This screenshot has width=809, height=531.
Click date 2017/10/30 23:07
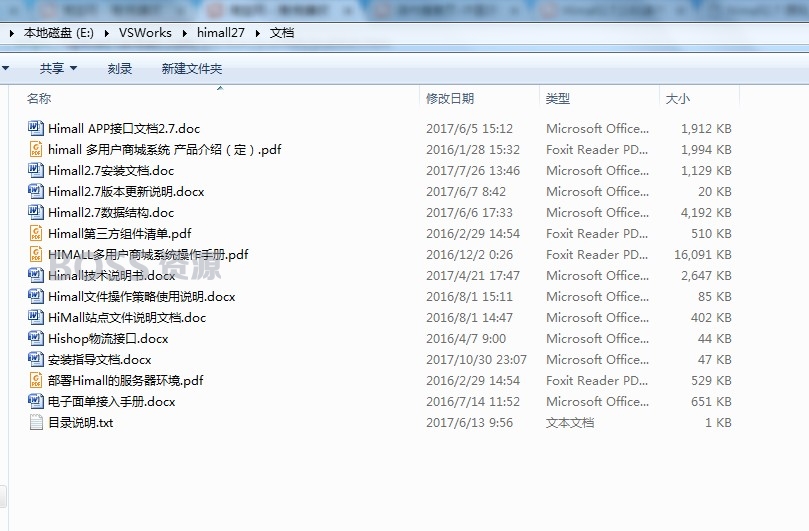click(x=476, y=360)
